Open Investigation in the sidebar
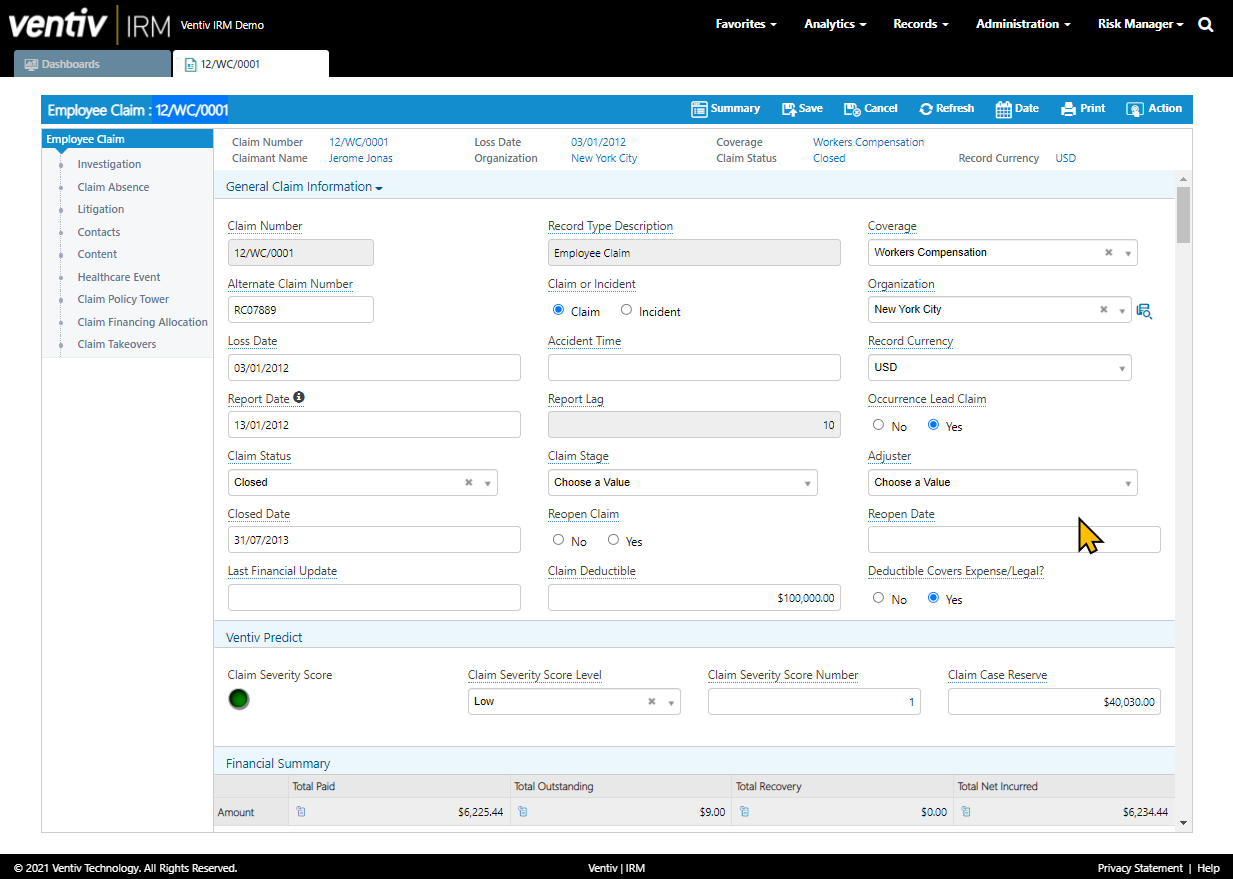The width and height of the screenshot is (1233, 879). (109, 165)
